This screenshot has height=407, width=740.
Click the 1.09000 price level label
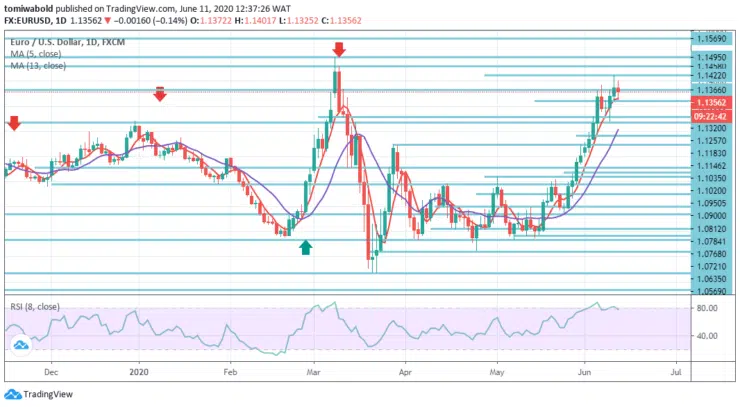pyautogui.click(x=711, y=216)
